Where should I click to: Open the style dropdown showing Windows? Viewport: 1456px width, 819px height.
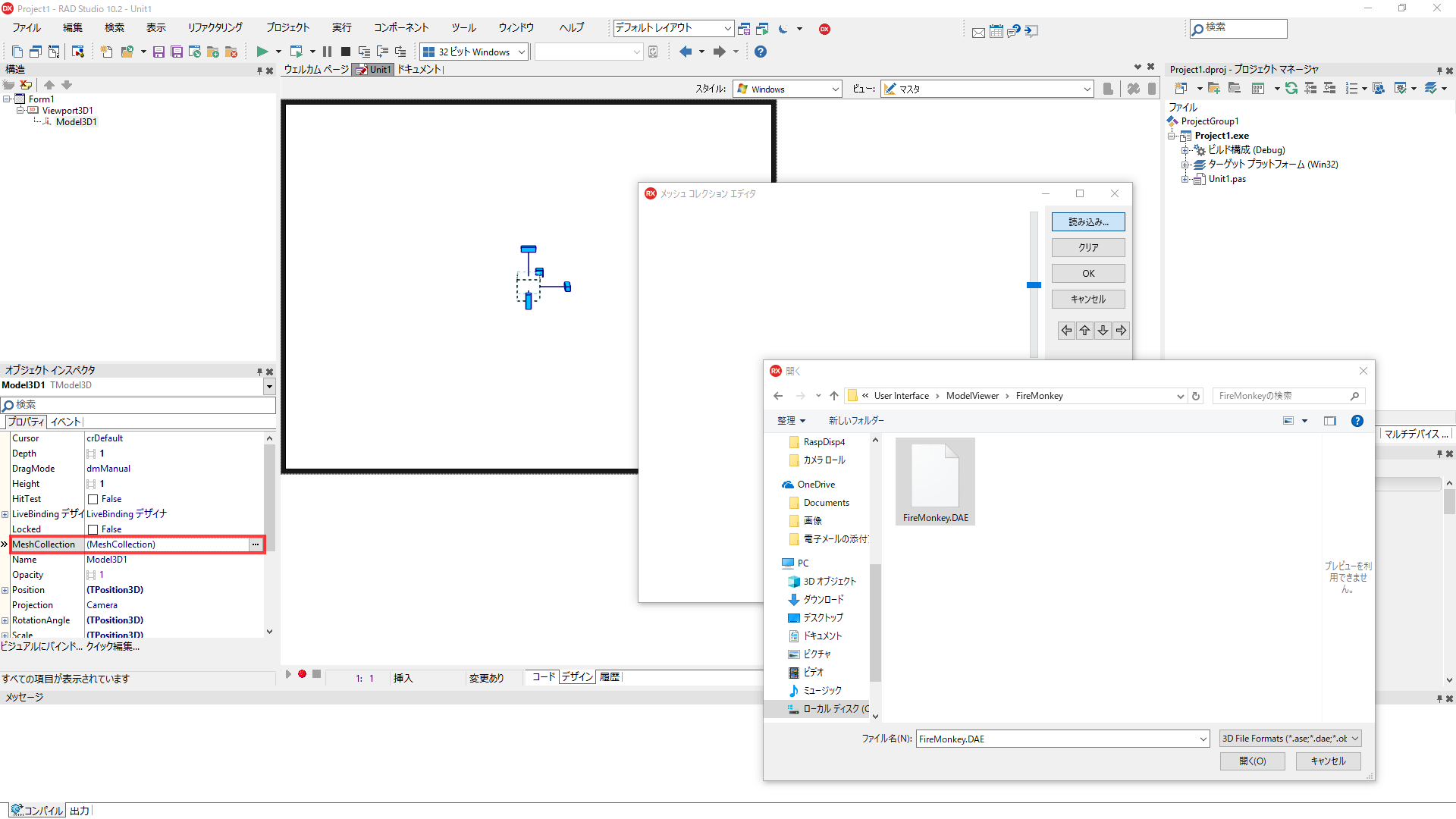pos(834,89)
